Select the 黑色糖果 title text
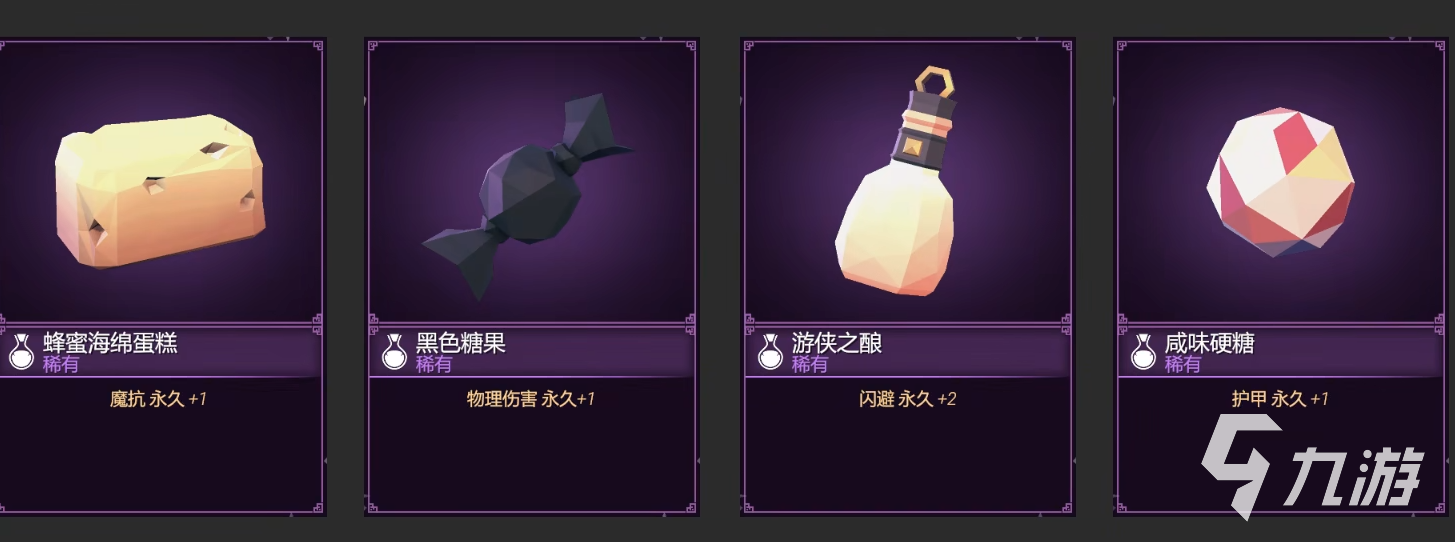1455x542 pixels. pyautogui.click(x=461, y=343)
